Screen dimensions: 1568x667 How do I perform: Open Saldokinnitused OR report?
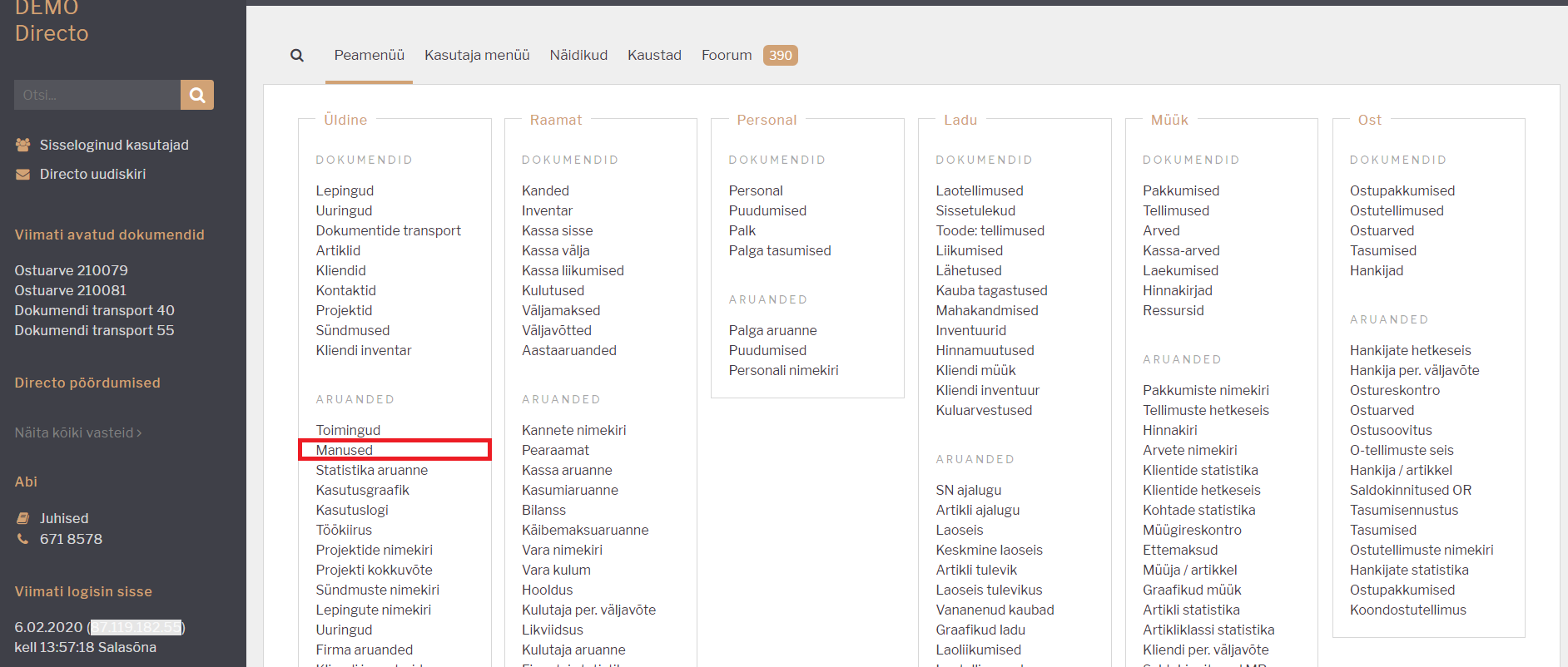(1411, 490)
